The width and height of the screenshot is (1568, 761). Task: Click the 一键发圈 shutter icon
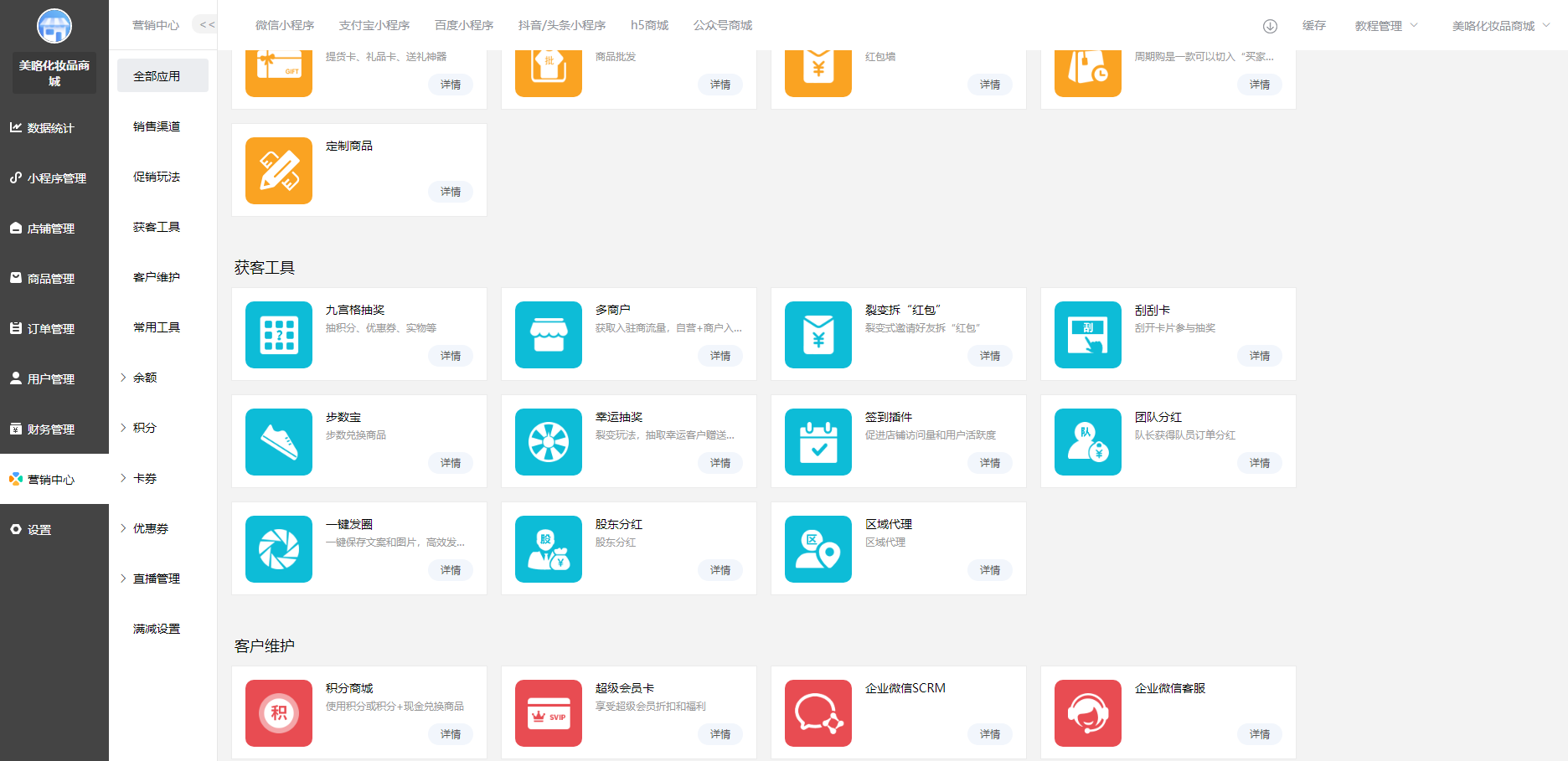coord(279,549)
